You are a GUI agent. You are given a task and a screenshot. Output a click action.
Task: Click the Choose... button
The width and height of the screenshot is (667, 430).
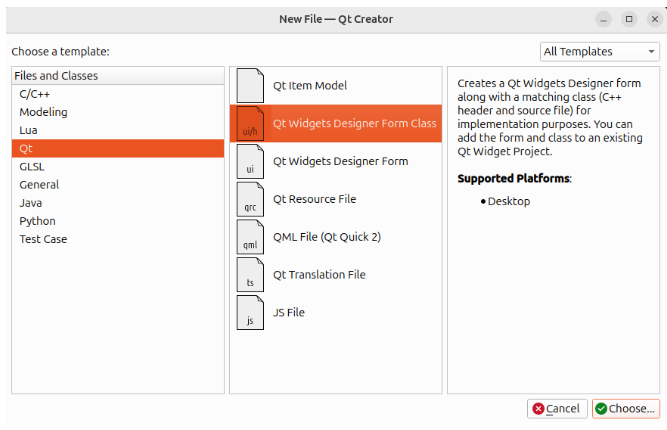(626, 409)
